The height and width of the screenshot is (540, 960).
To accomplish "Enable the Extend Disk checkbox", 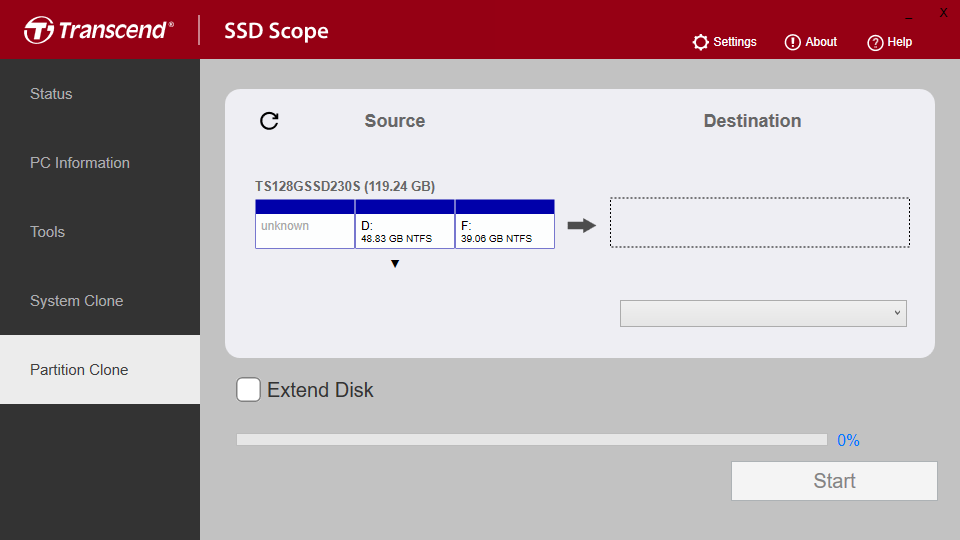I will point(248,389).
